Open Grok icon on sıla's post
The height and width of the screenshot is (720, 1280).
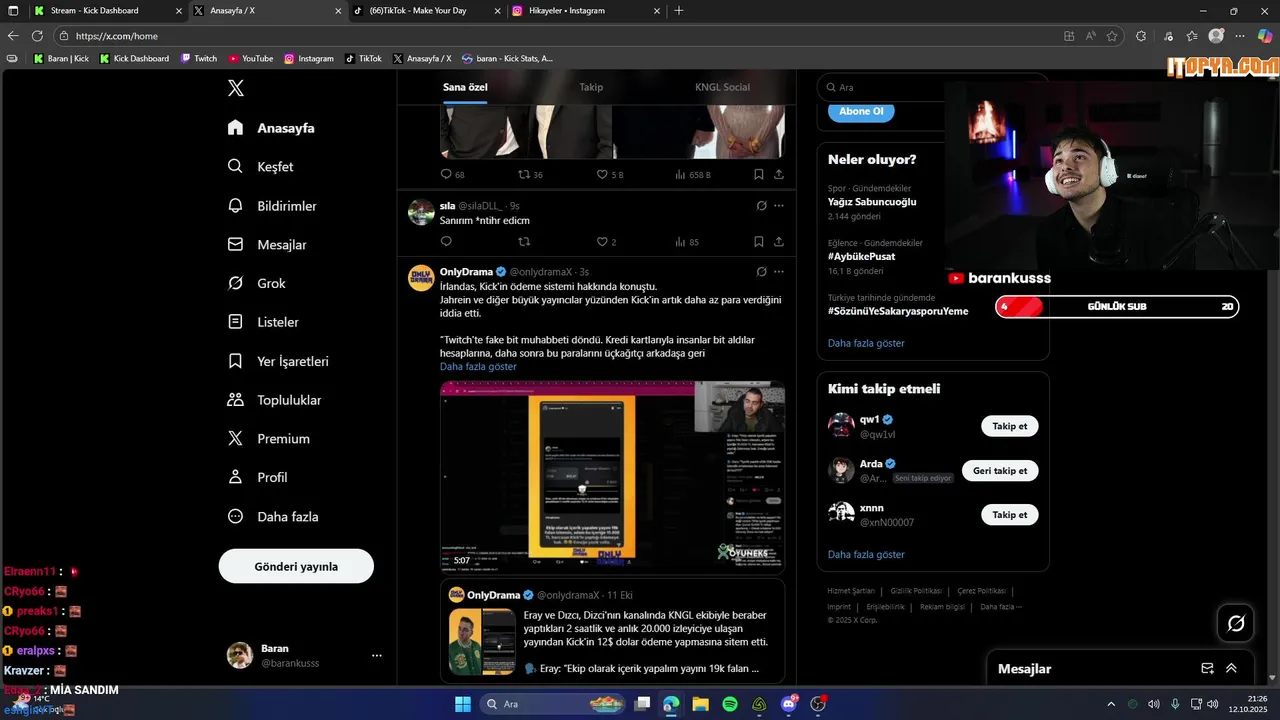(761, 206)
